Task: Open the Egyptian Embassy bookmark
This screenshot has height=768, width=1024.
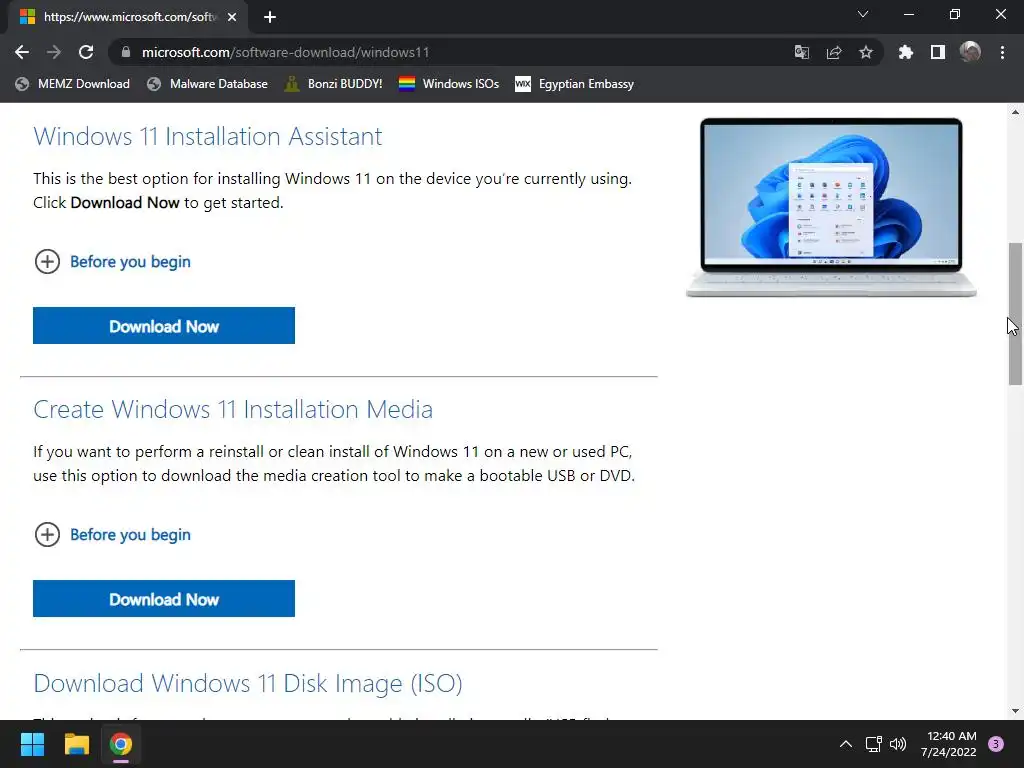Action: 575,84
